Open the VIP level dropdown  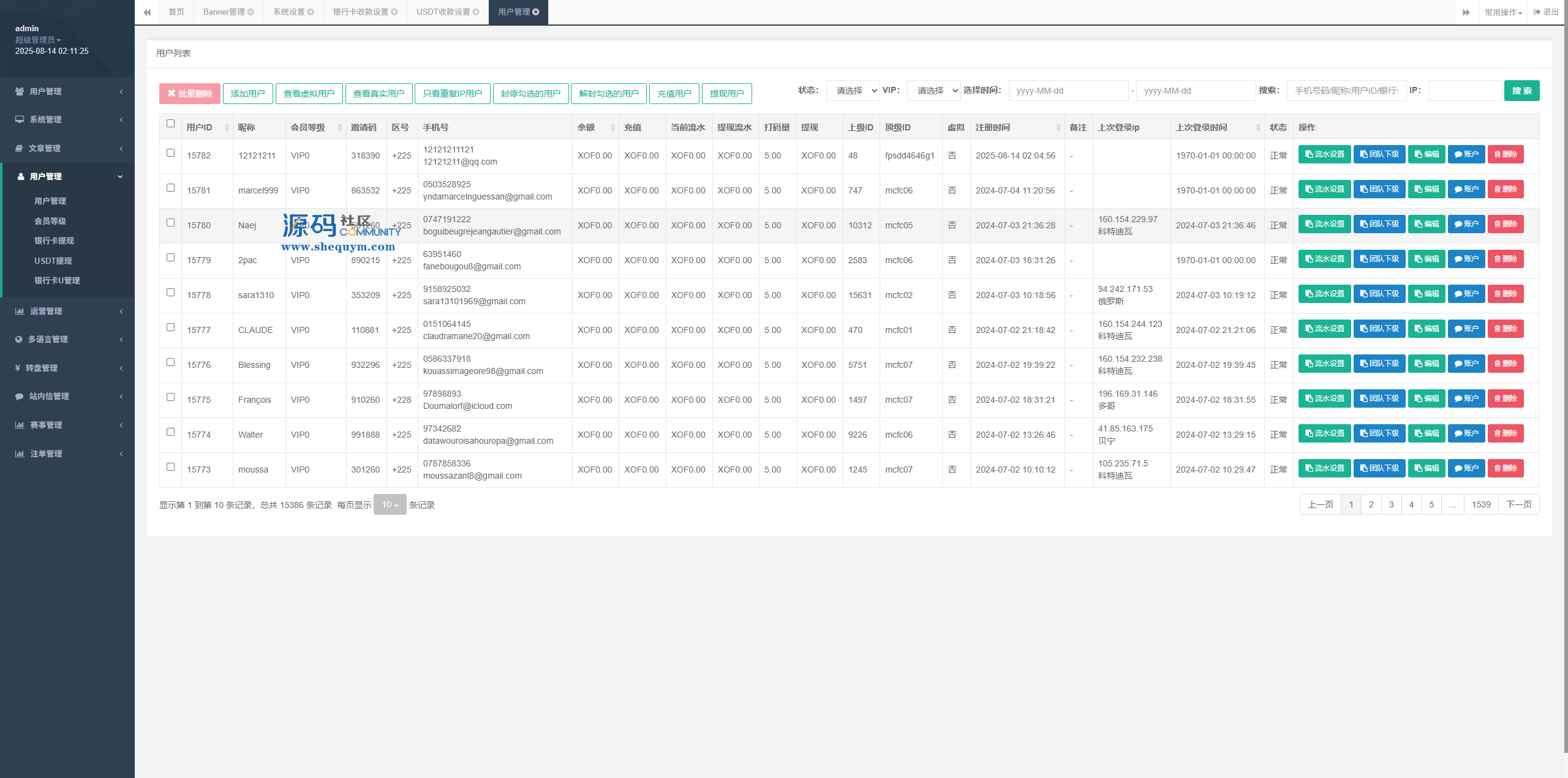[x=933, y=91]
